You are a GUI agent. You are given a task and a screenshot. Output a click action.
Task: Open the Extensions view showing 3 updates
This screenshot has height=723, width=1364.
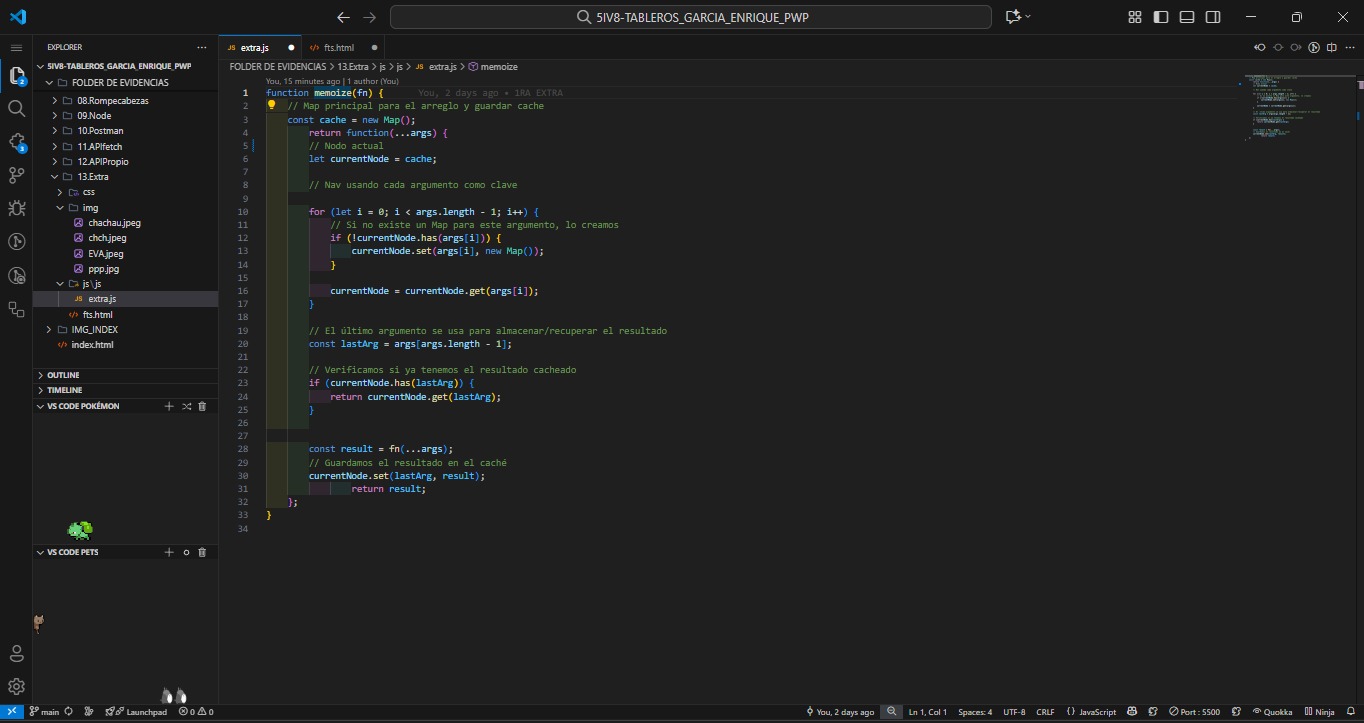click(x=16, y=143)
